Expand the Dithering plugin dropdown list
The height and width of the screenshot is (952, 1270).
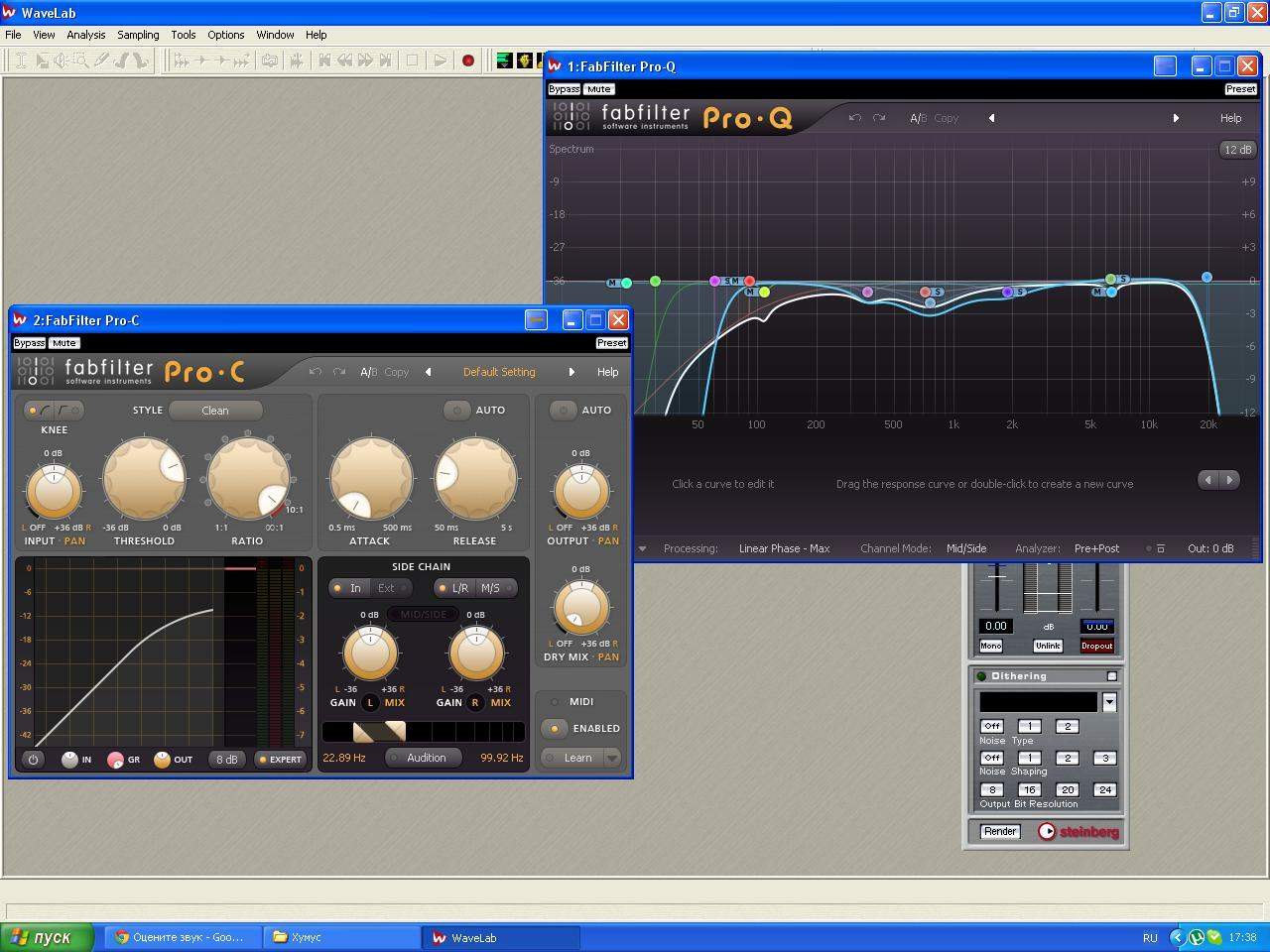[x=1109, y=702]
